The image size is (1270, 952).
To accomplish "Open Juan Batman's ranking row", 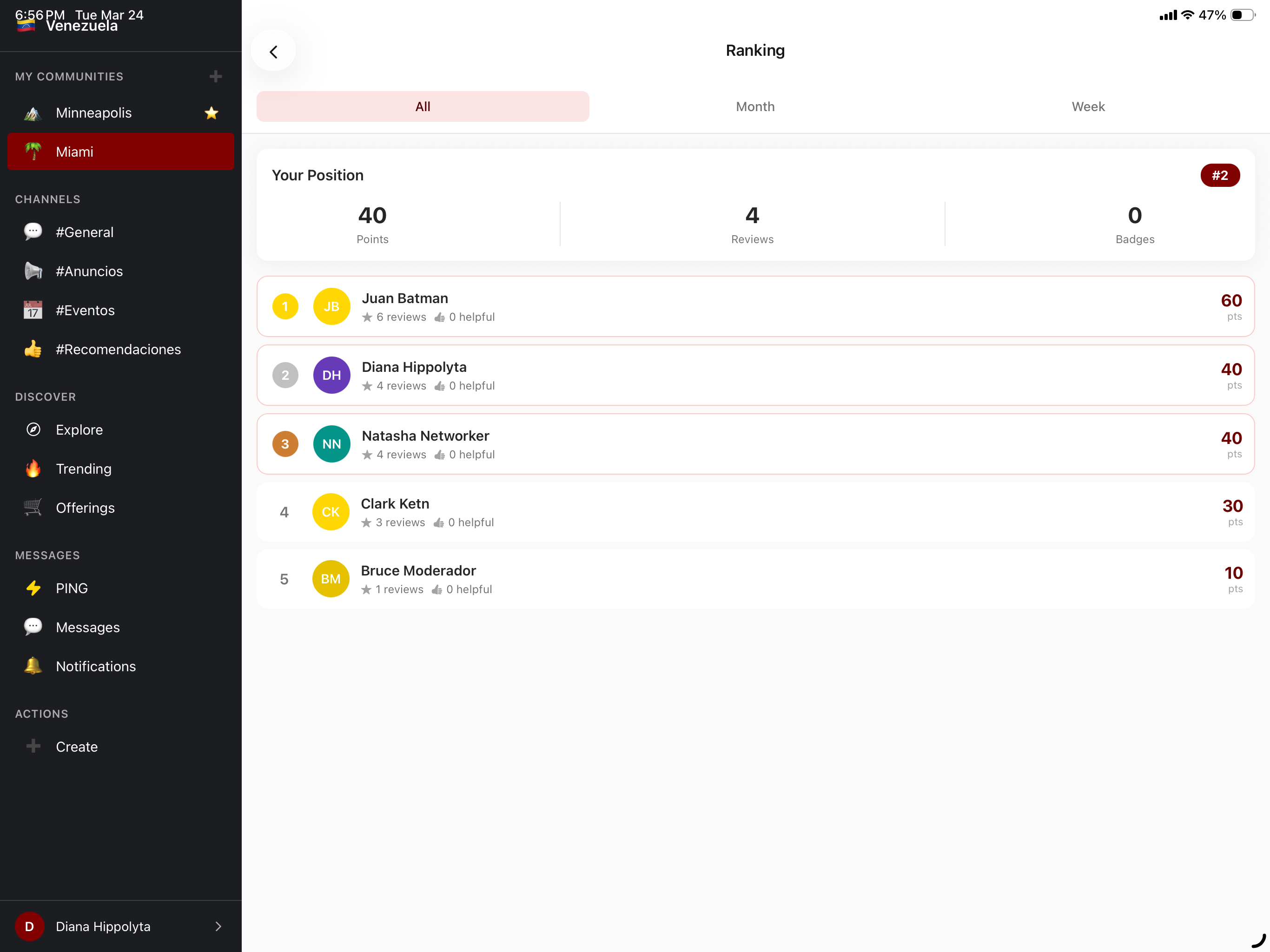I will click(x=755, y=306).
